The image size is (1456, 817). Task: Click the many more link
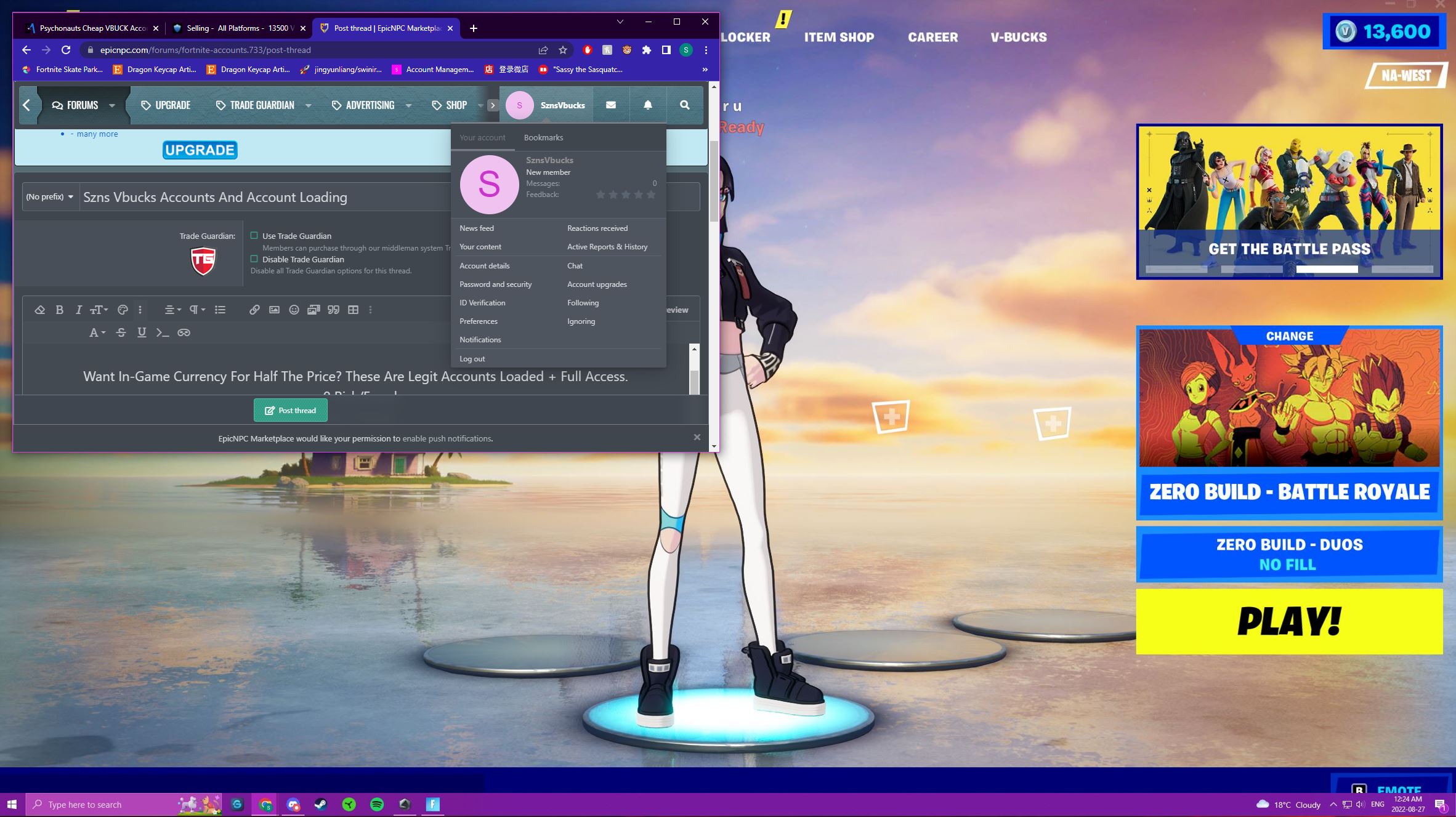coord(97,134)
